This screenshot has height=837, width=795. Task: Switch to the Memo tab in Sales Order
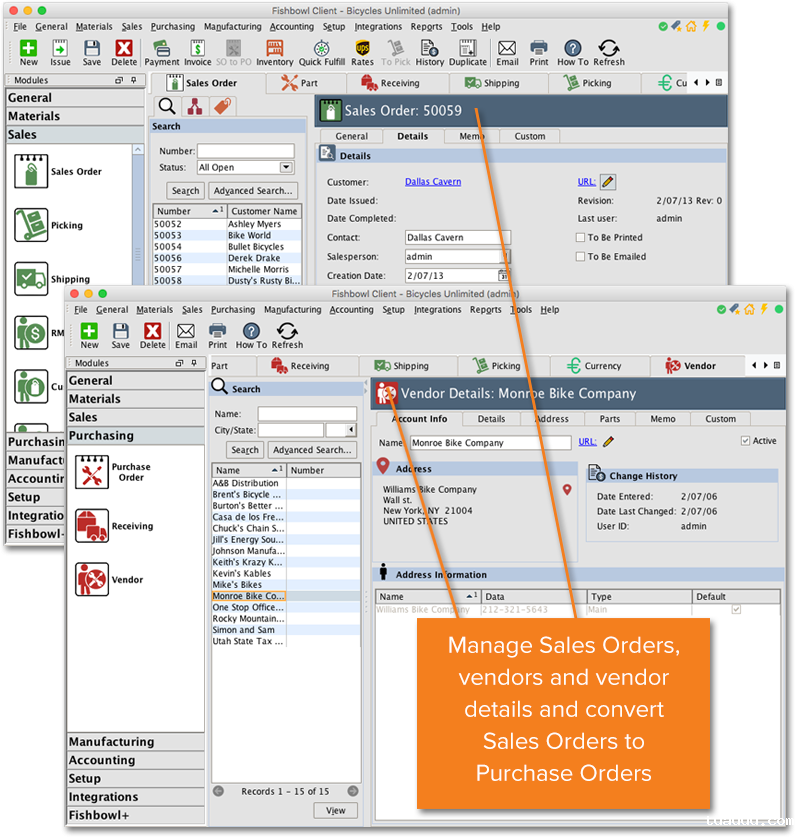[x=472, y=136]
